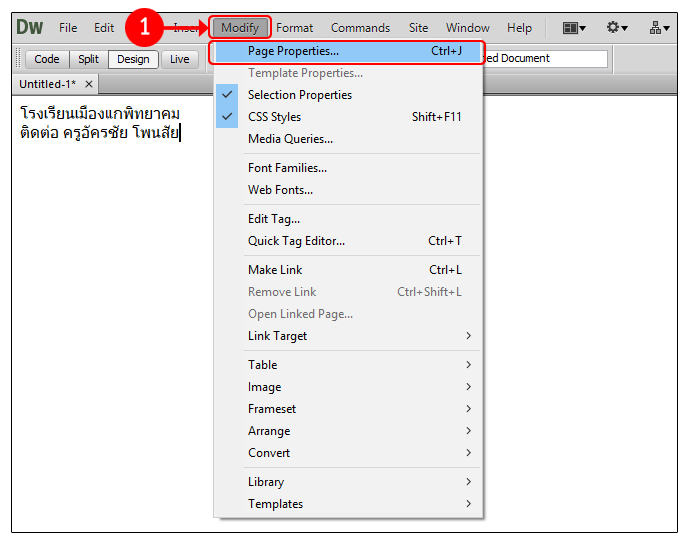Open the gear settings icon menu
The image size is (691, 539).
(617, 28)
